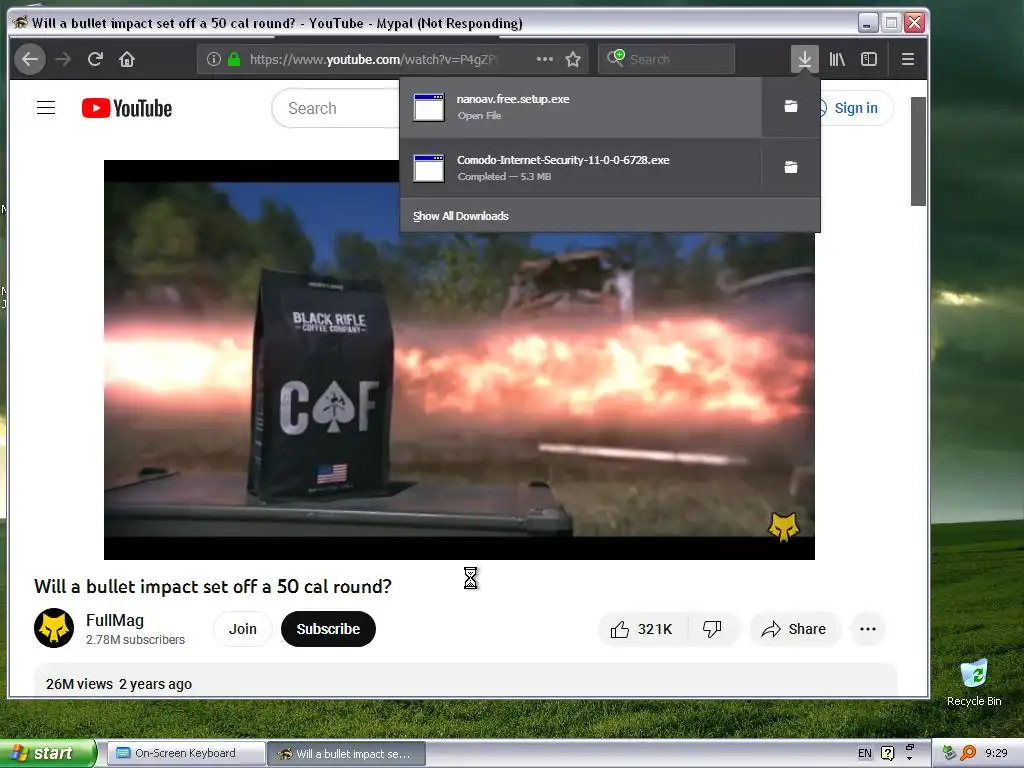The image size is (1024, 768).
Task: Click the YouTube Search box
Action: click(336, 108)
